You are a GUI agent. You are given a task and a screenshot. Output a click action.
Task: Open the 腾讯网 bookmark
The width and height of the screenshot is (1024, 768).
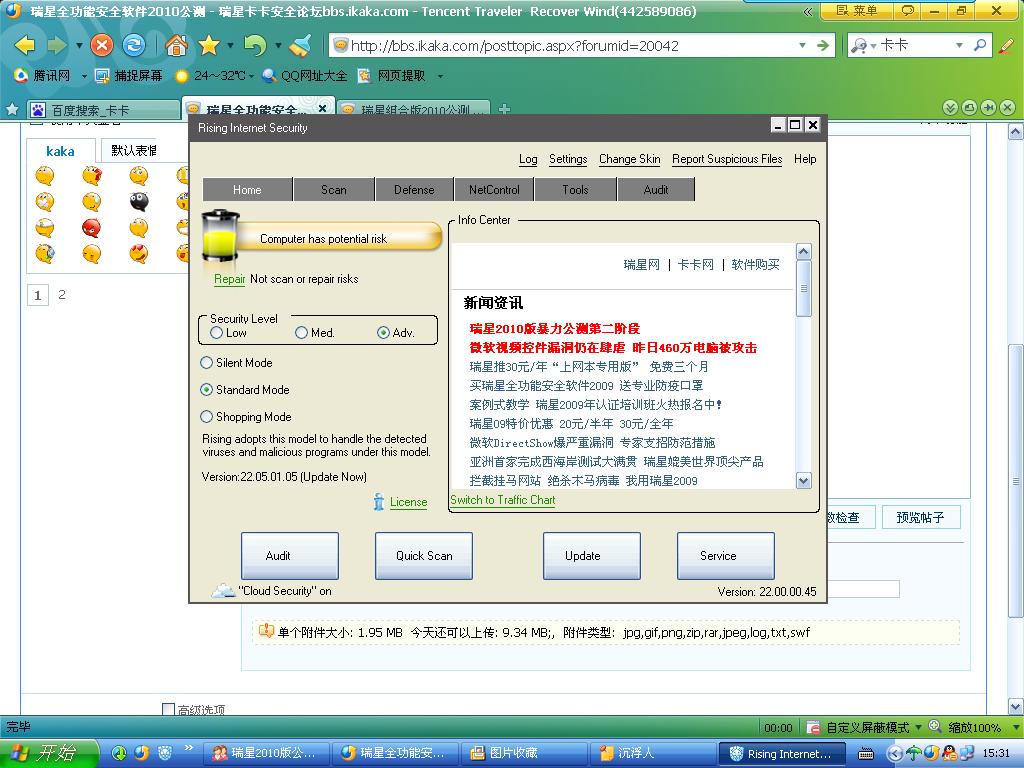(x=42, y=76)
